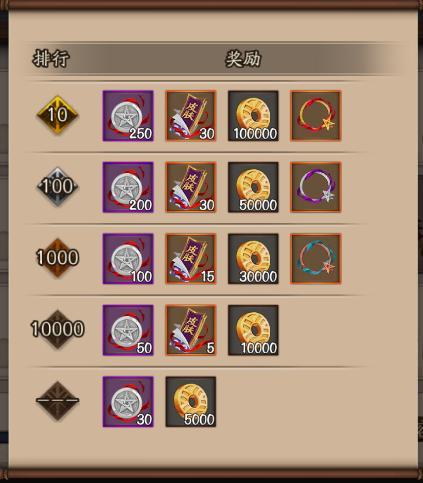Select the silver star medal showing 50
Screen dimensions: 423x483
[x=128, y=330]
